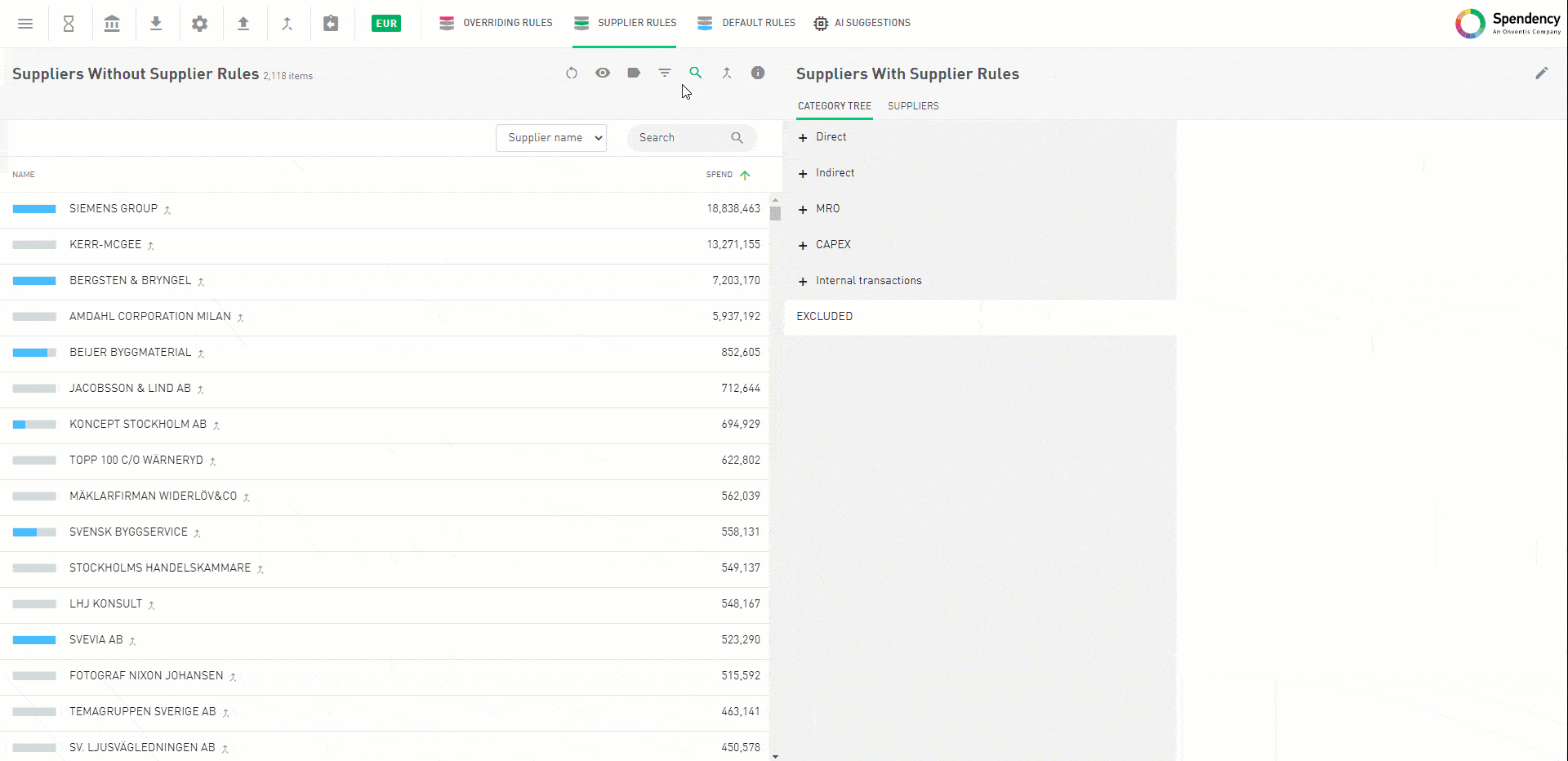The image size is (1568, 761).
Task: Click the download arrow icon
Action: click(156, 24)
